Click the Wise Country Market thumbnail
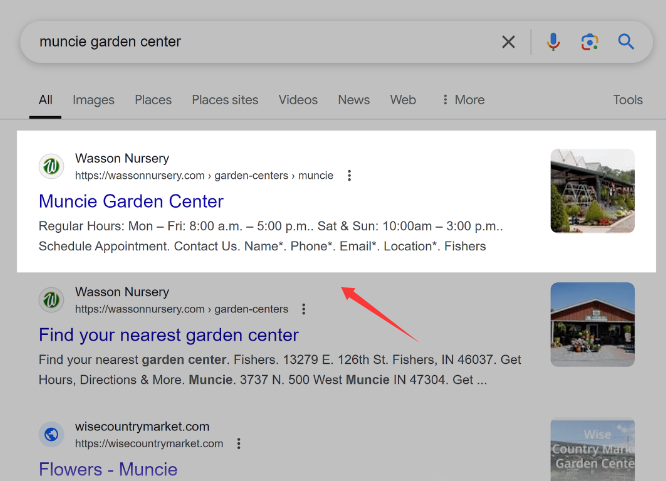The height and width of the screenshot is (481, 666). click(593, 450)
